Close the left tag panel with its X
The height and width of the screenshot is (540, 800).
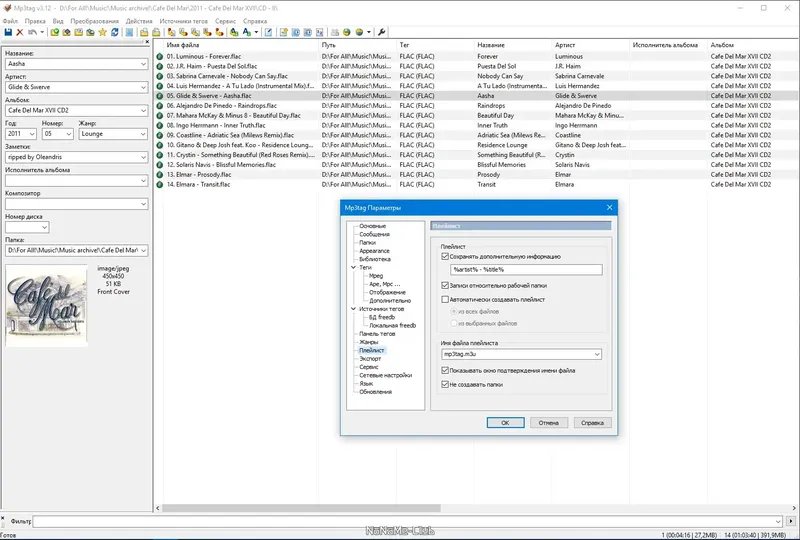[x=147, y=41]
